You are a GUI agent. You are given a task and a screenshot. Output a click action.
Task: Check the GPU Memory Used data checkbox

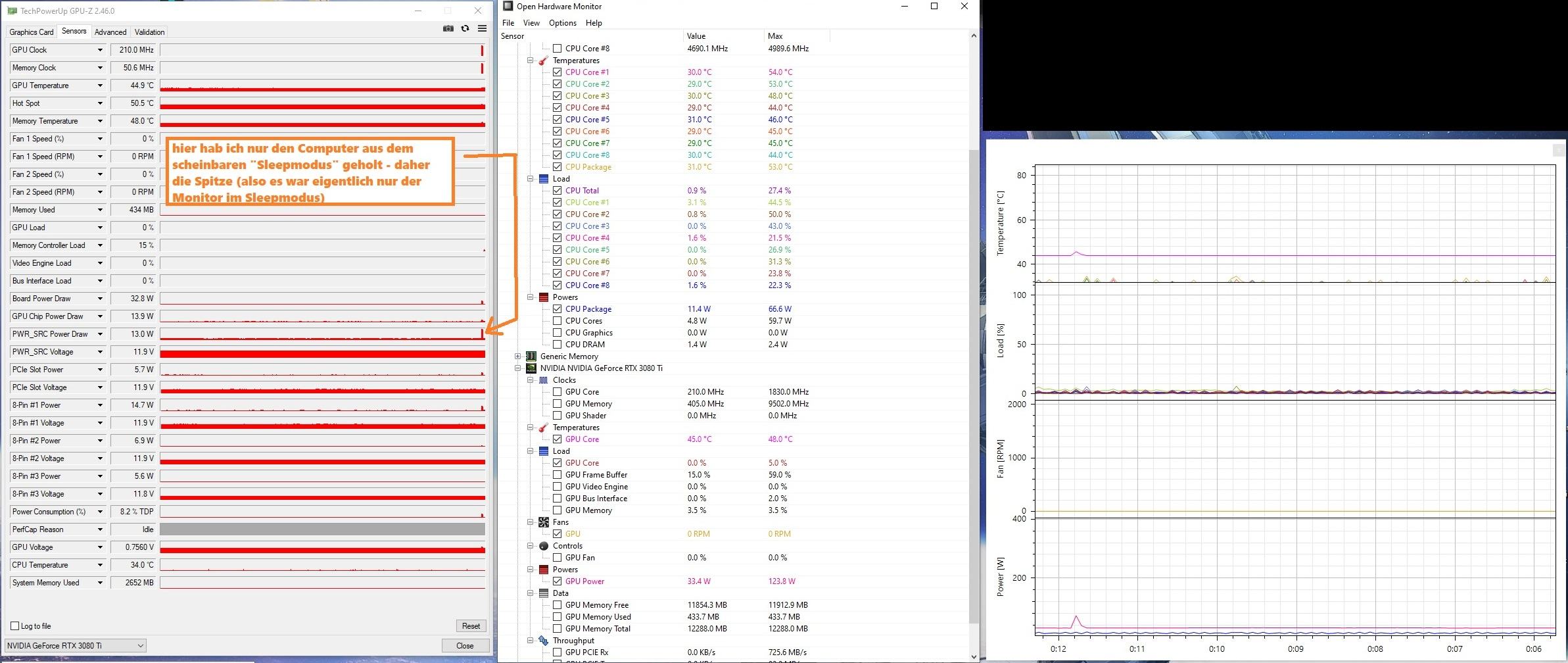[x=558, y=617]
